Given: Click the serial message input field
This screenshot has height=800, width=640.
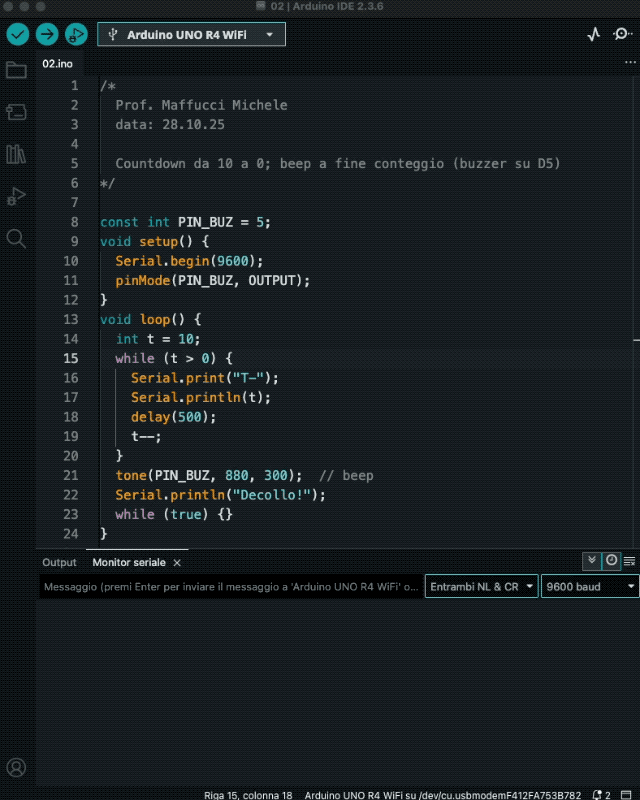Looking at the screenshot, I should point(230,587).
